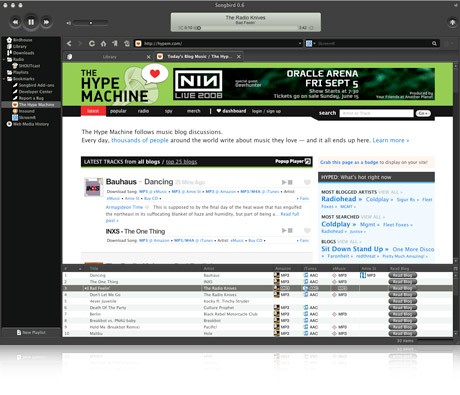The height and width of the screenshot is (395, 460).
Task: Click the previous track button
Action: 16,22
